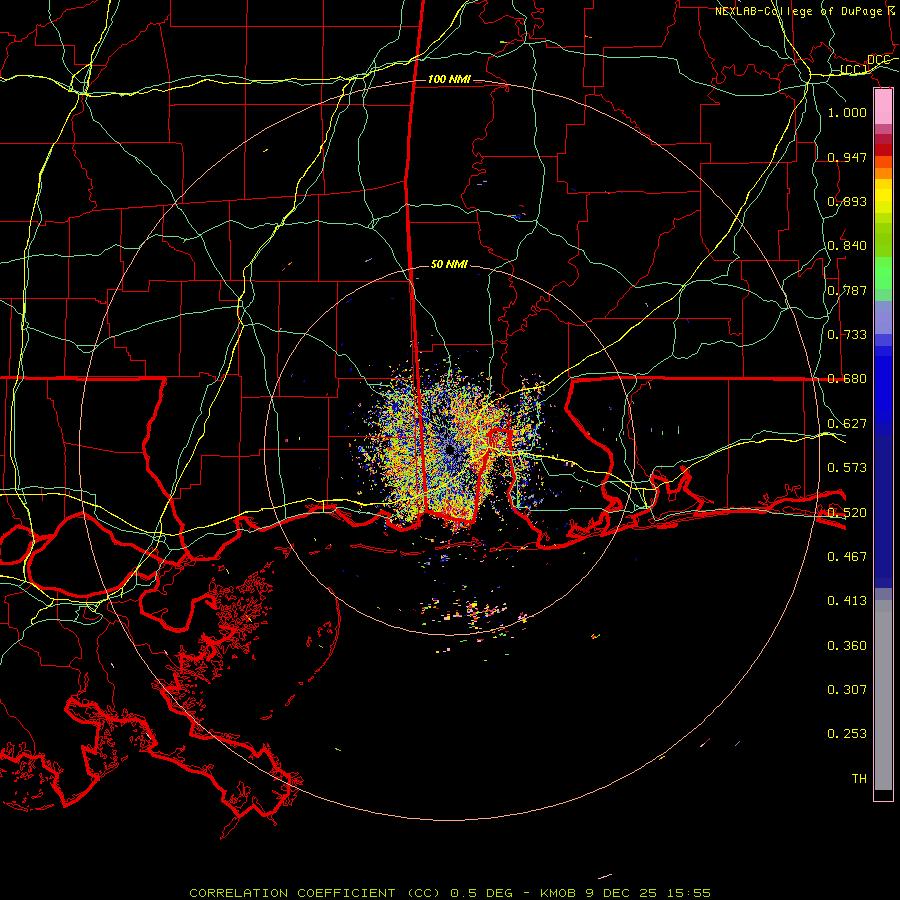Select the 0.680 legend value
Screen dimensions: 900x900
(x=847, y=379)
